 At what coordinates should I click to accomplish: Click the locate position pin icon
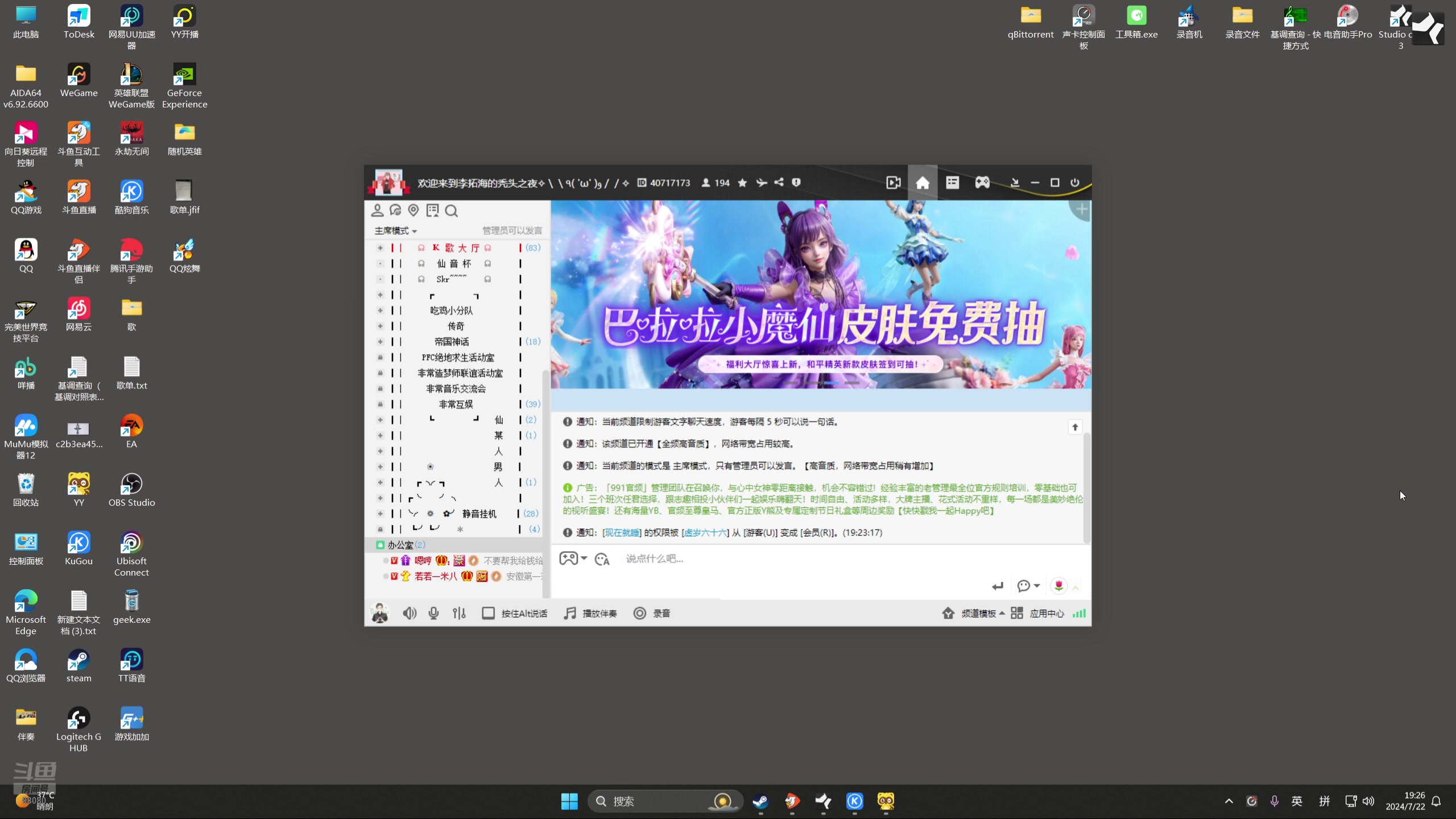[413, 210]
